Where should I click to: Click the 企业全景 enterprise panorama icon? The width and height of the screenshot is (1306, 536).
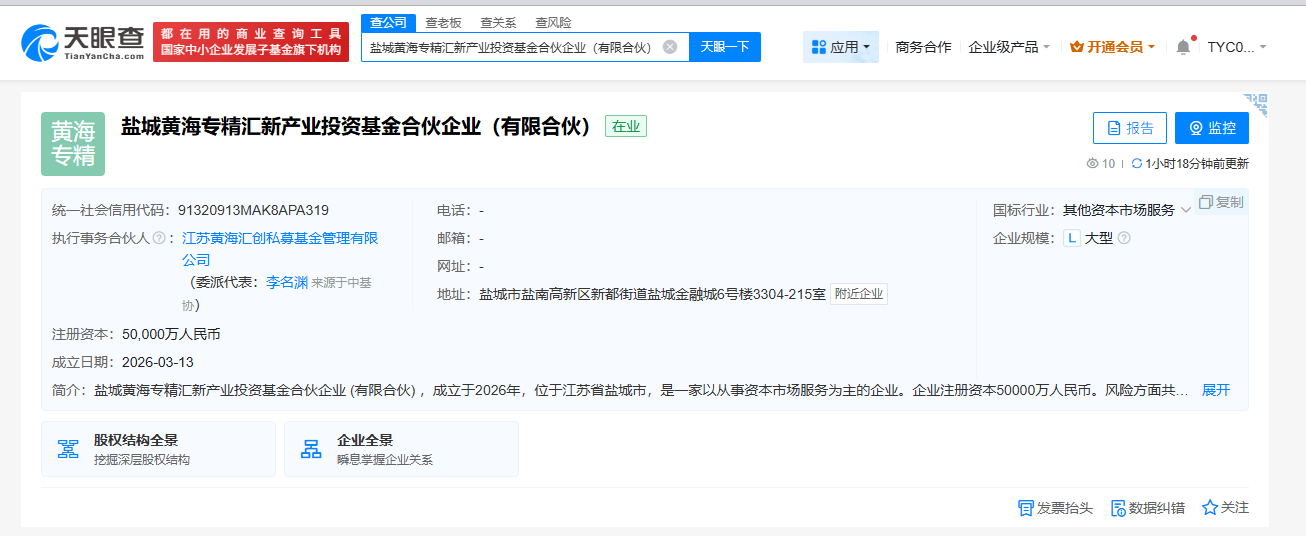(x=311, y=449)
